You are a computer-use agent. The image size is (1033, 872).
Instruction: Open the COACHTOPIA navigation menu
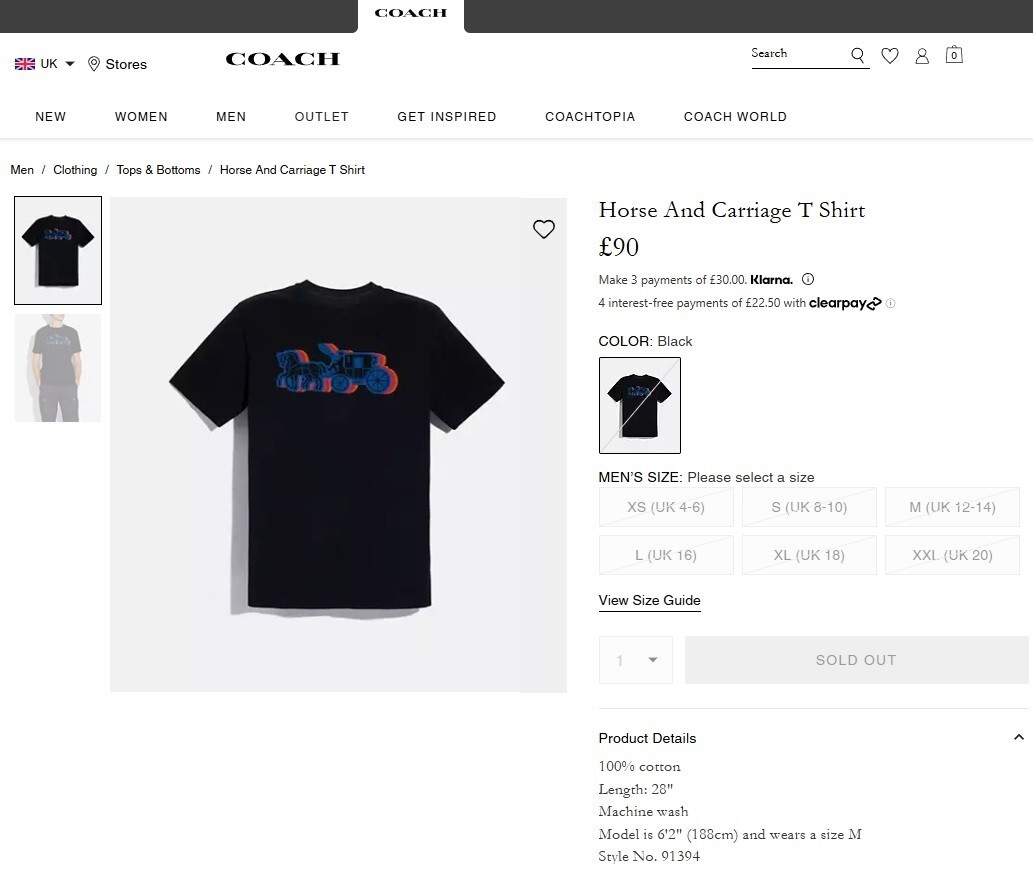pos(590,117)
